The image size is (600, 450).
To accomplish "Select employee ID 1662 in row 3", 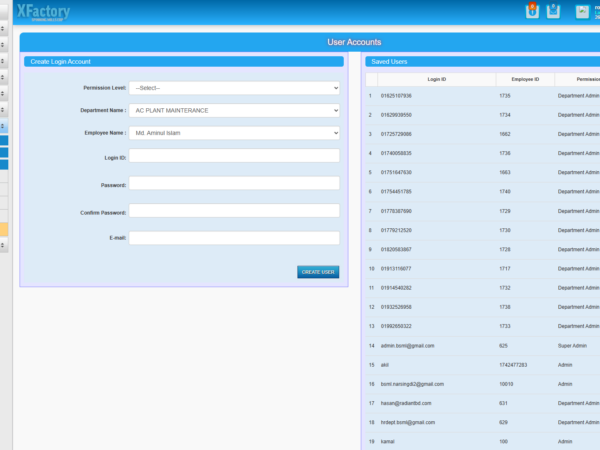I will tap(505, 134).
